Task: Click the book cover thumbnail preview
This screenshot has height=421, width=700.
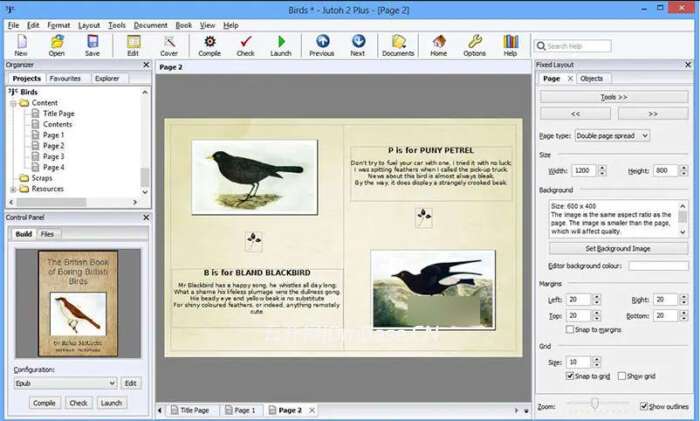Action: [78, 303]
